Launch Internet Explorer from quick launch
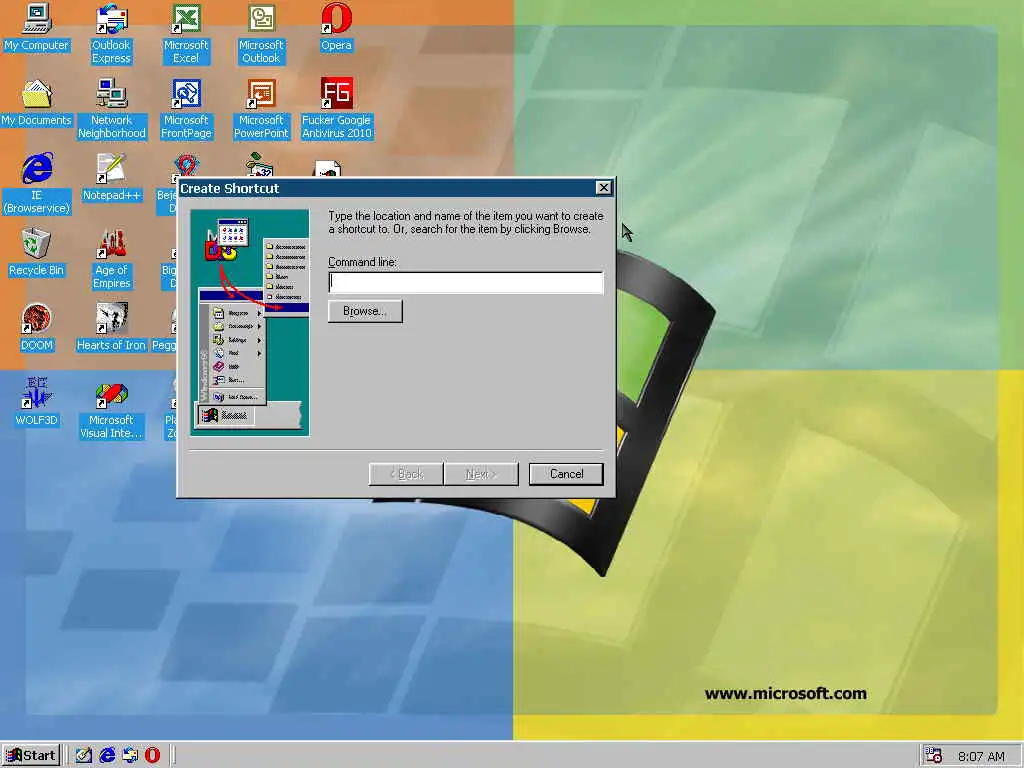Screen dimensions: 1024x768 tap(107, 755)
